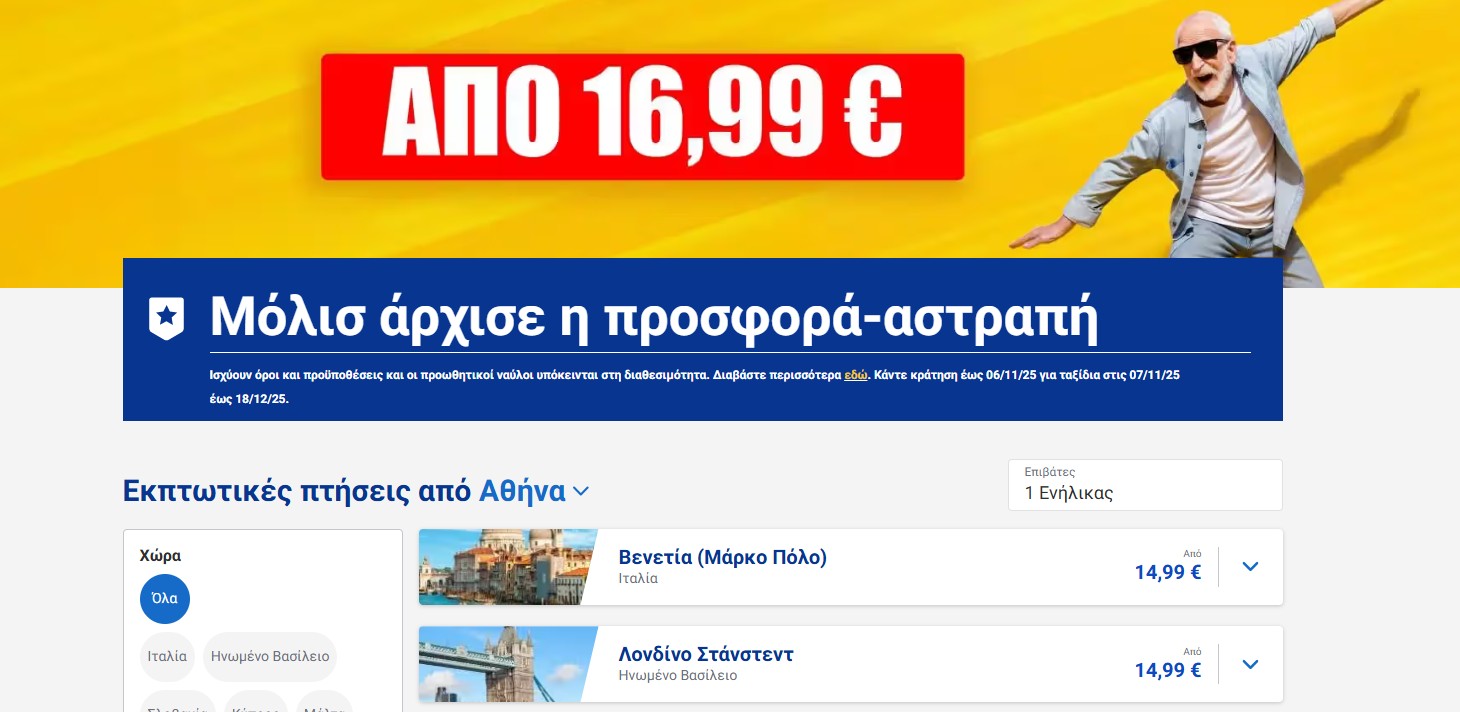Expand the Βενετία (Μάρκο Πόλο) flight card arrow
Screen dimensions: 1460x712
1250,567
